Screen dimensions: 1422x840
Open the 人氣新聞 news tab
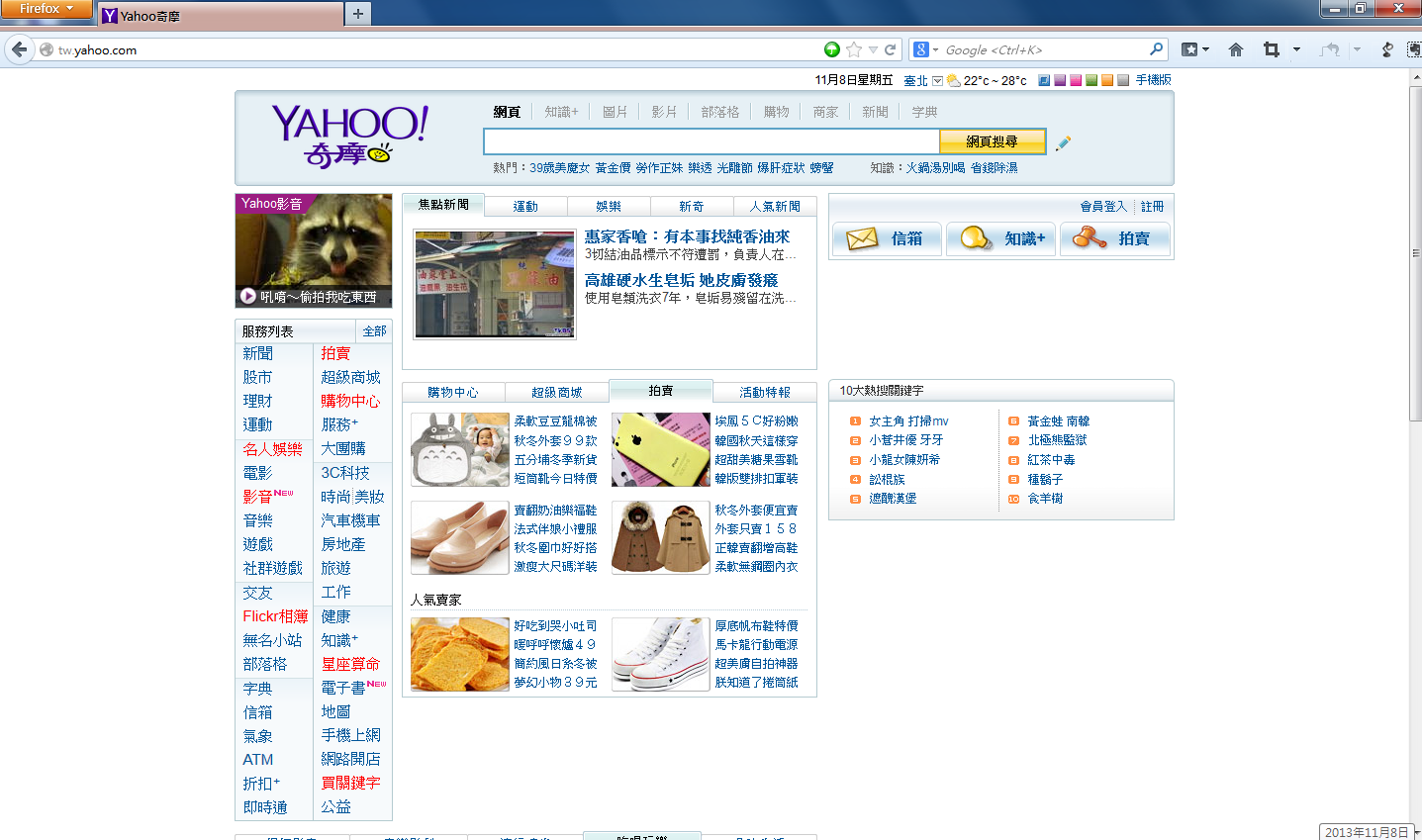pyautogui.click(x=775, y=206)
